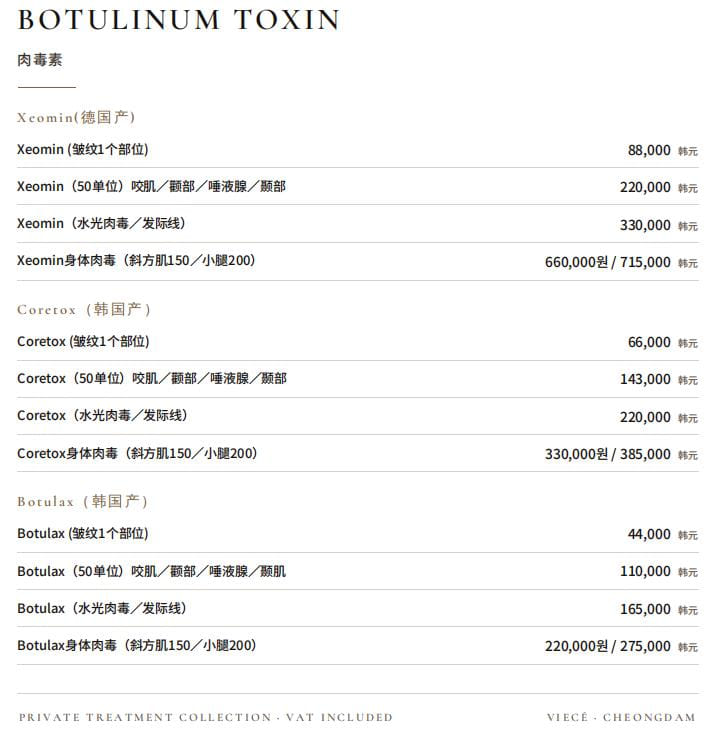The width and height of the screenshot is (723, 742).
Task: Click the Coretox (韩国产) section header
Action: point(84,309)
